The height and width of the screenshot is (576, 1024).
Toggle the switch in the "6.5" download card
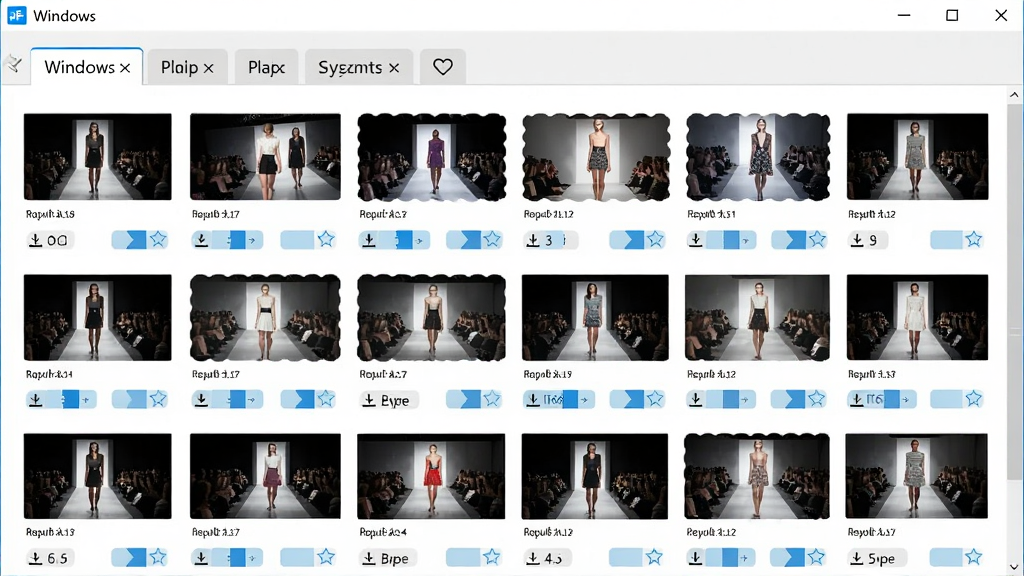129,557
